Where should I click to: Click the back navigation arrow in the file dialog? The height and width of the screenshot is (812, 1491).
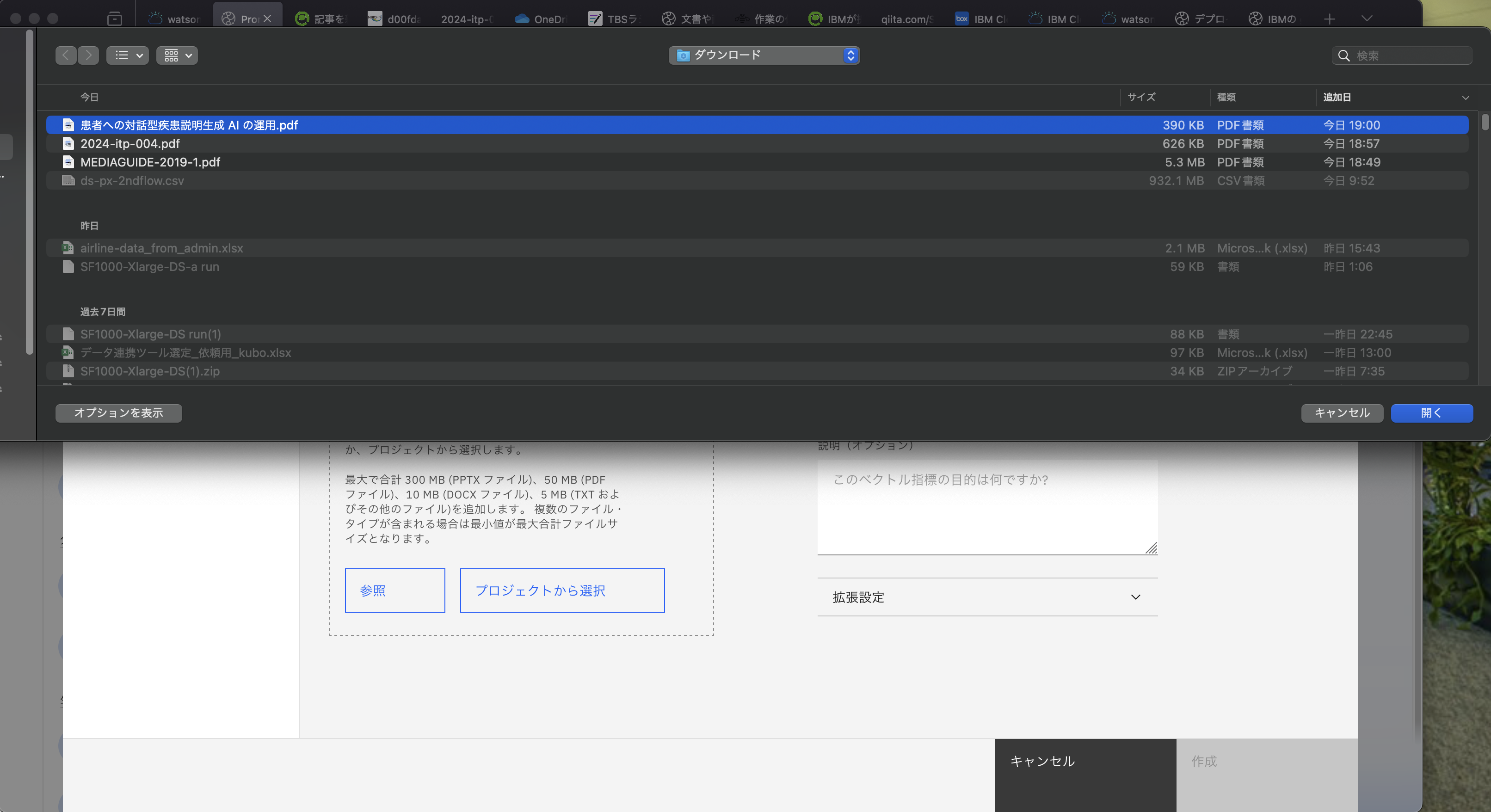point(66,55)
